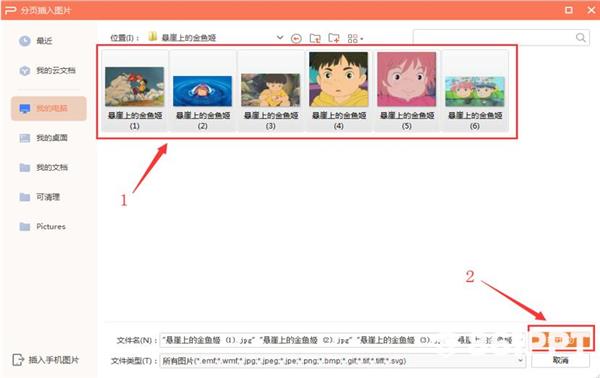600x378 pixels.
Task: Open the 我的文档 documents folder
Action: tap(43, 168)
